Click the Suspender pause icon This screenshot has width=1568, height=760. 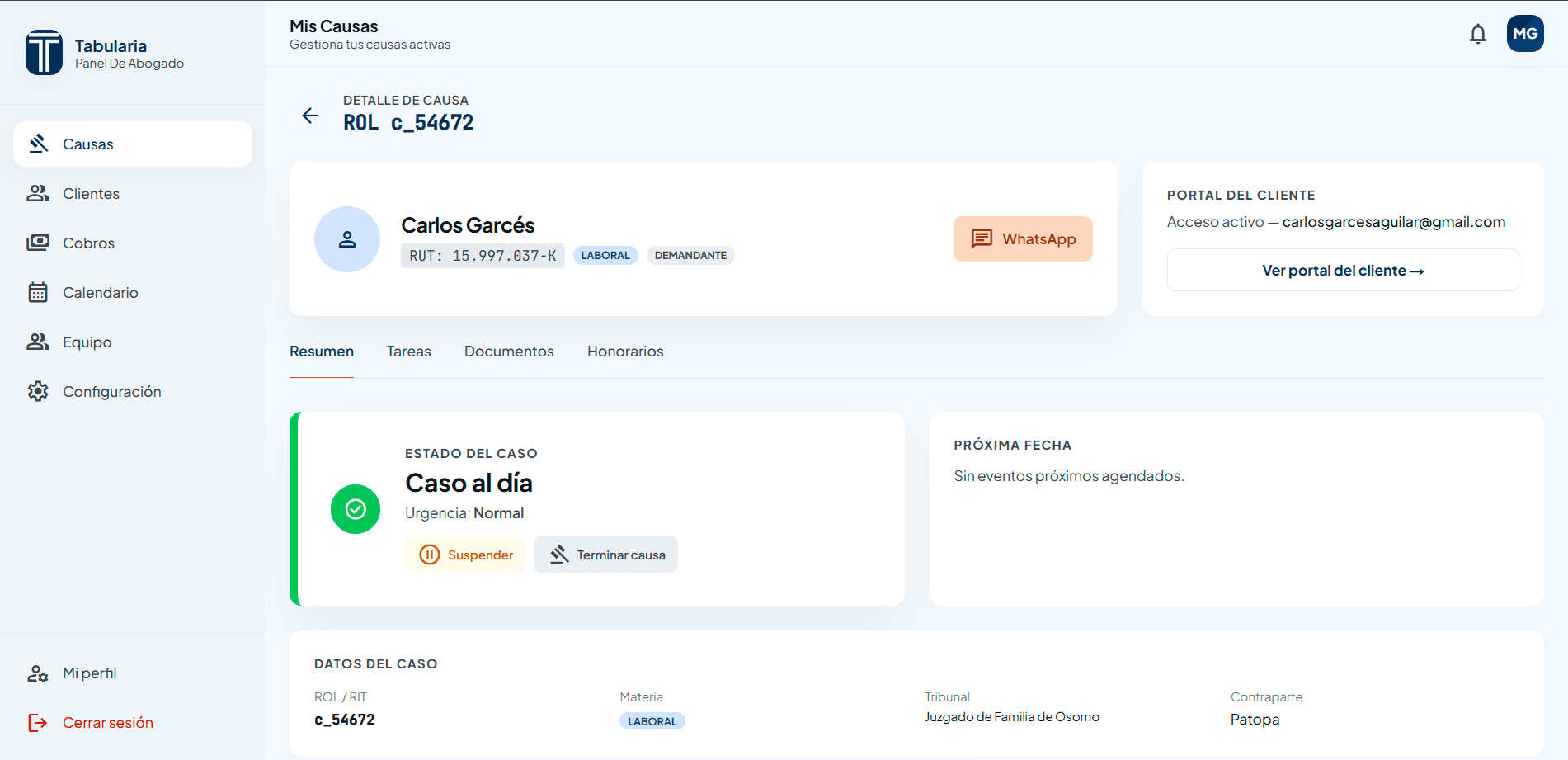[430, 555]
